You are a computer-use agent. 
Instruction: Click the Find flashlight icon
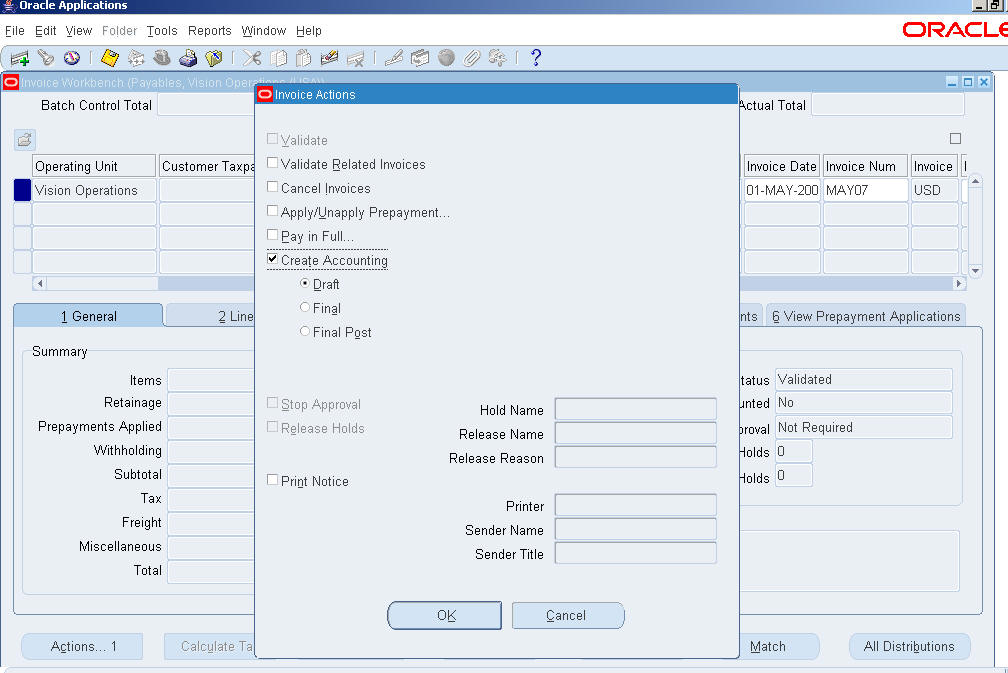(45, 58)
